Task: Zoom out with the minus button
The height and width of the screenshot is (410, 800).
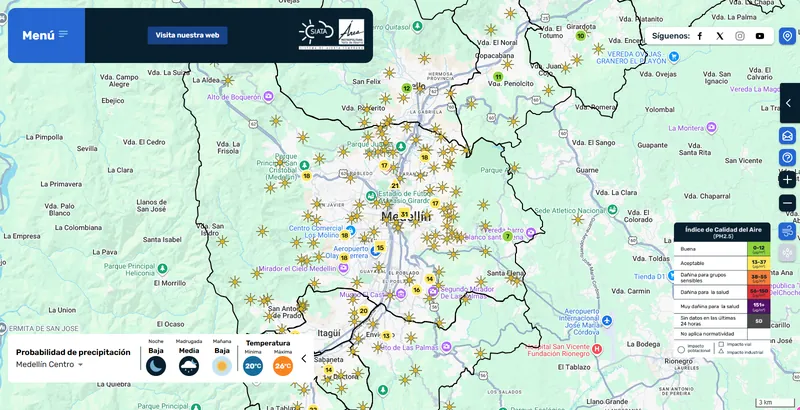Action: tap(787, 203)
